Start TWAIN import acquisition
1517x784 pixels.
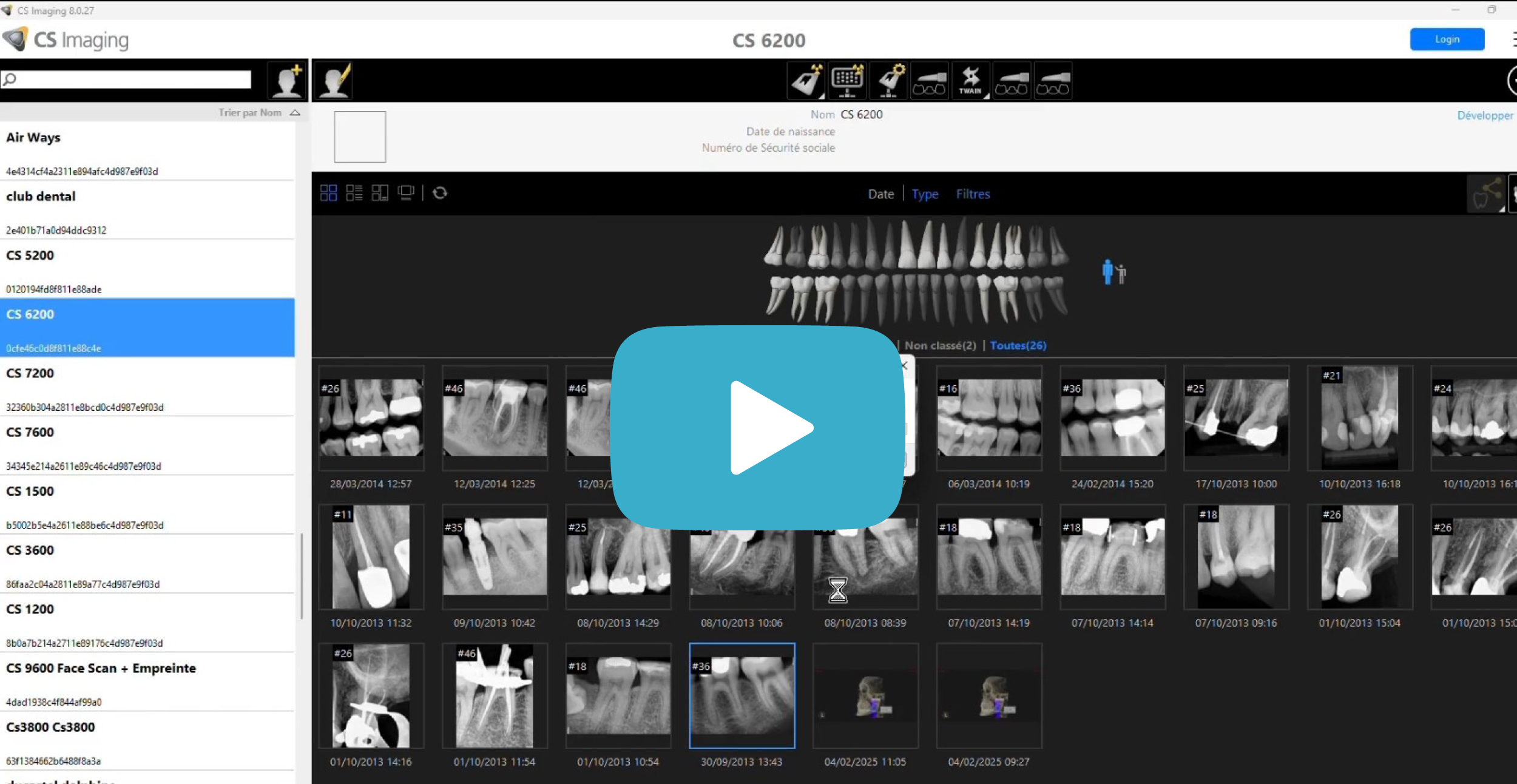point(970,81)
